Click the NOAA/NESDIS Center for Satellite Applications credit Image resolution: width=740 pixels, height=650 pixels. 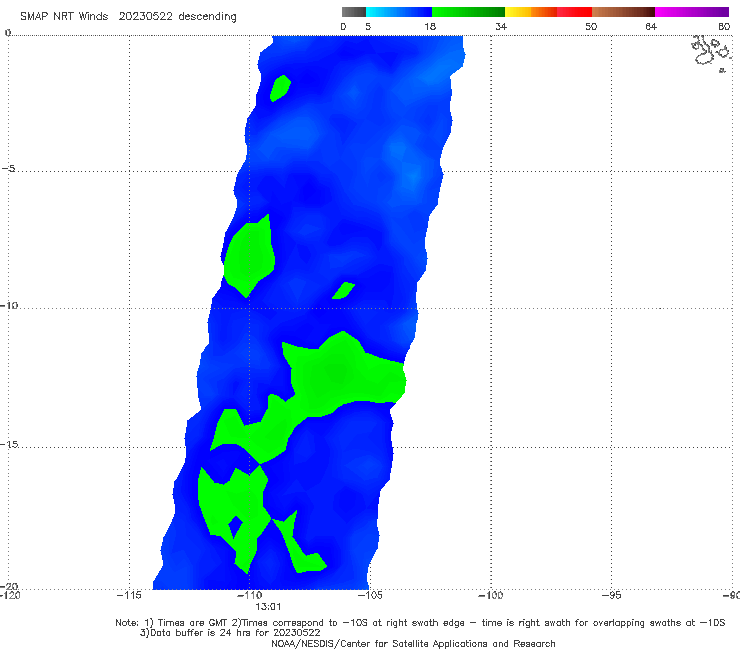tap(413, 643)
